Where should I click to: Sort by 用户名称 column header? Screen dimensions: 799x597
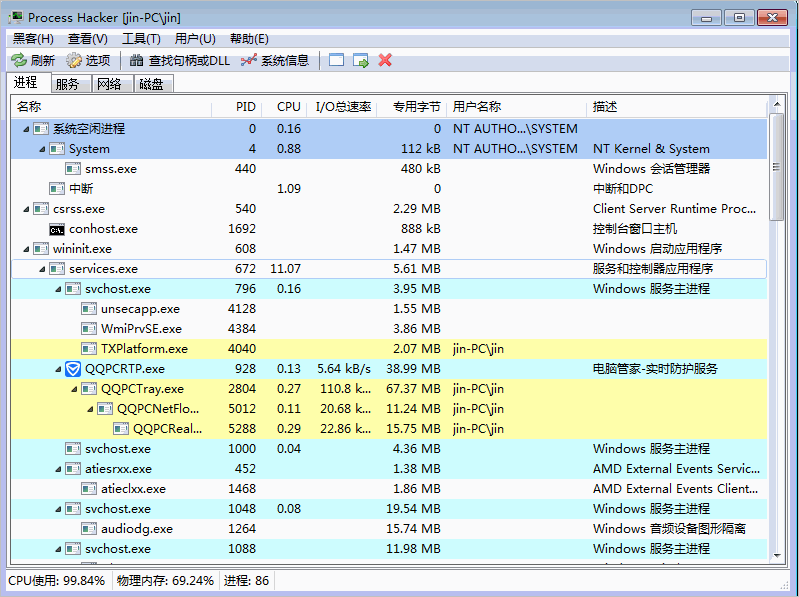[517, 107]
